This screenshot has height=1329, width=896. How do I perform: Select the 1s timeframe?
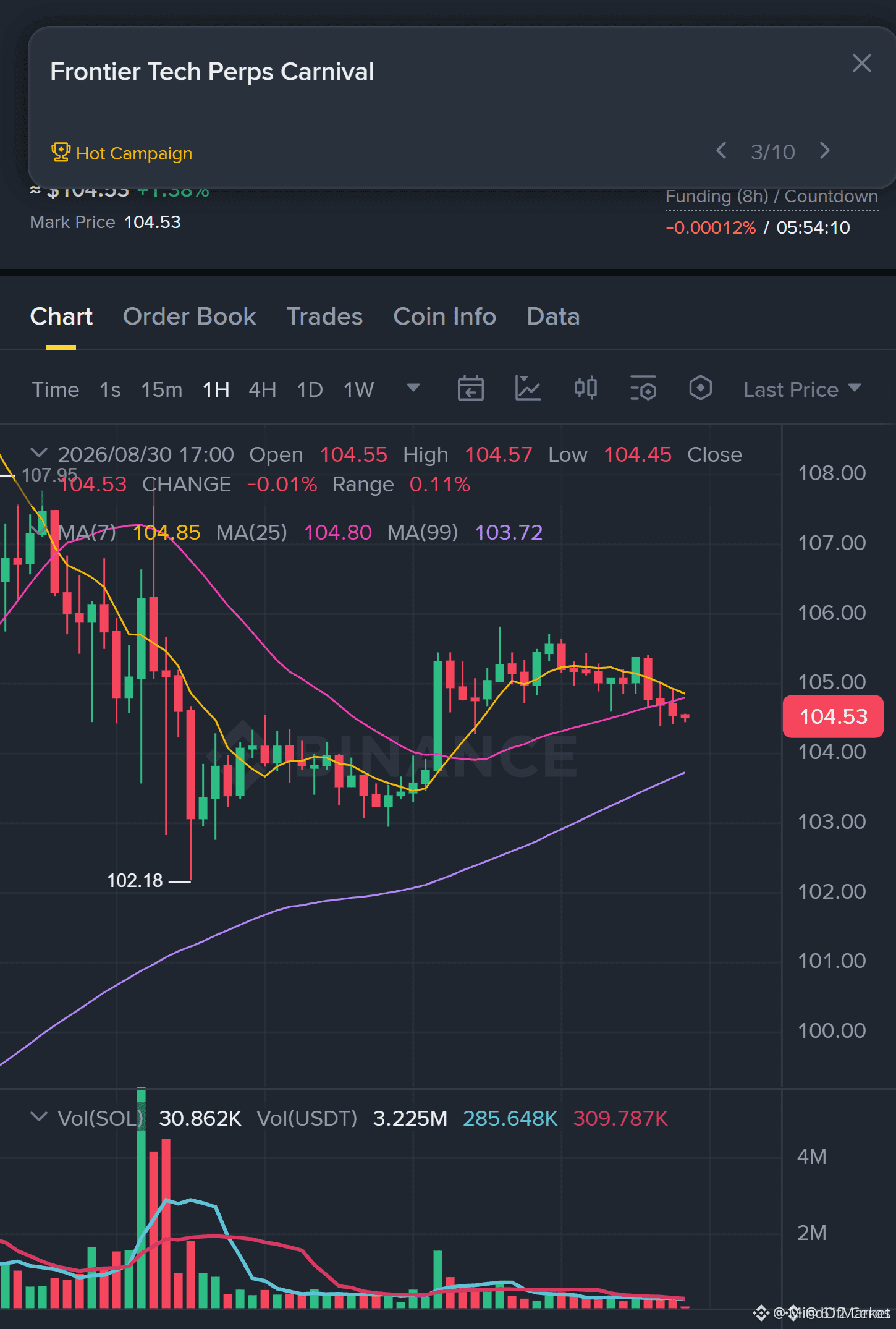(x=110, y=389)
